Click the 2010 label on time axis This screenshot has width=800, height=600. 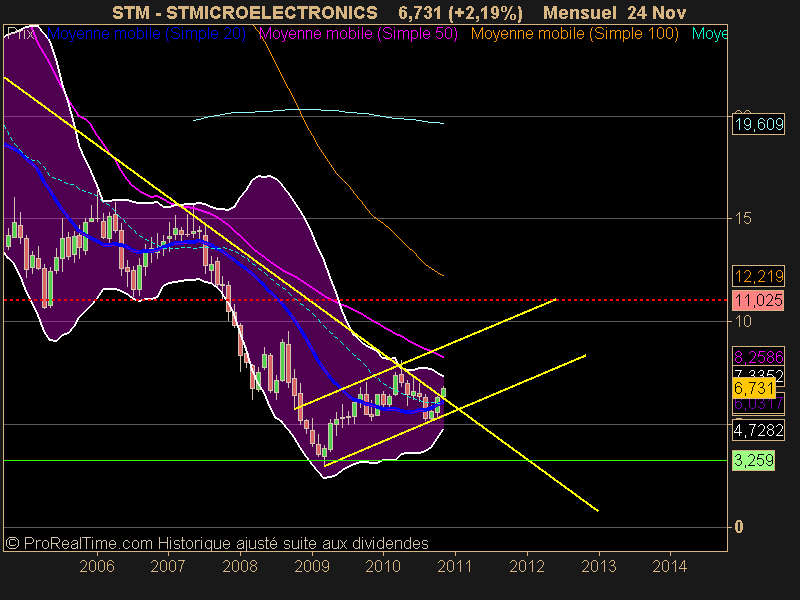(383, 566)
